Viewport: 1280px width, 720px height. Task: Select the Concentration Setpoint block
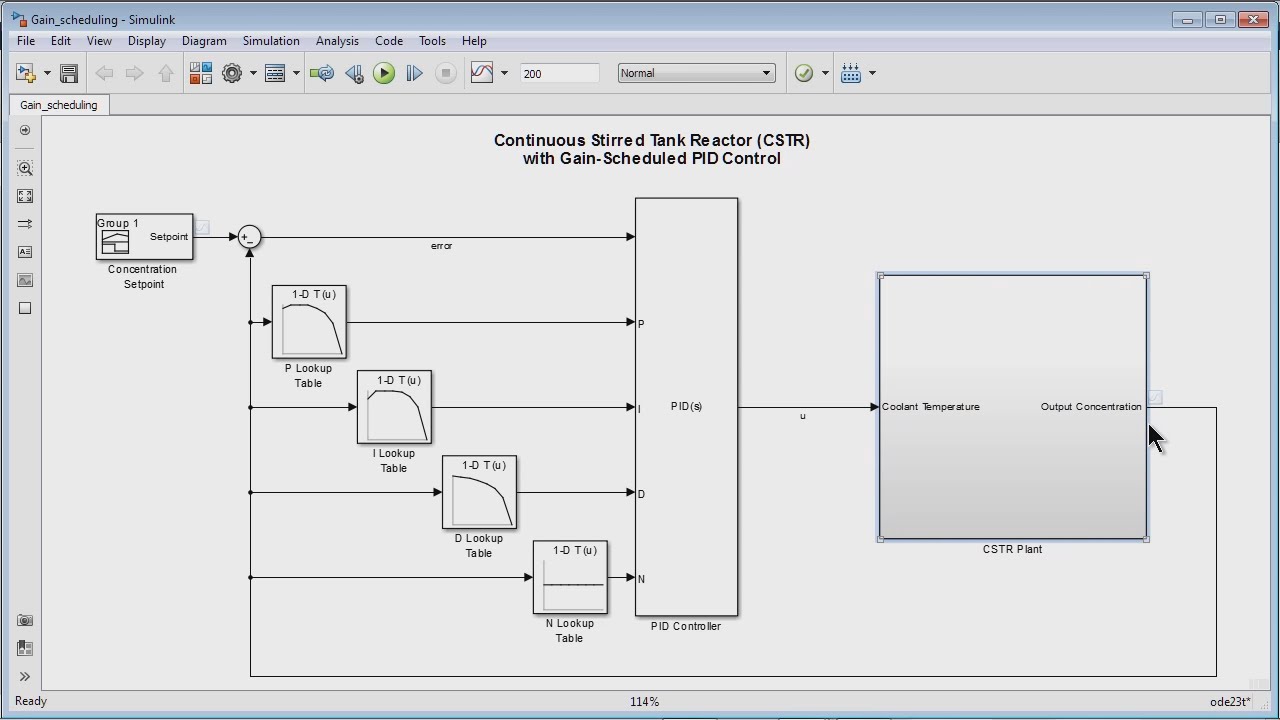[x=144, y=237]
